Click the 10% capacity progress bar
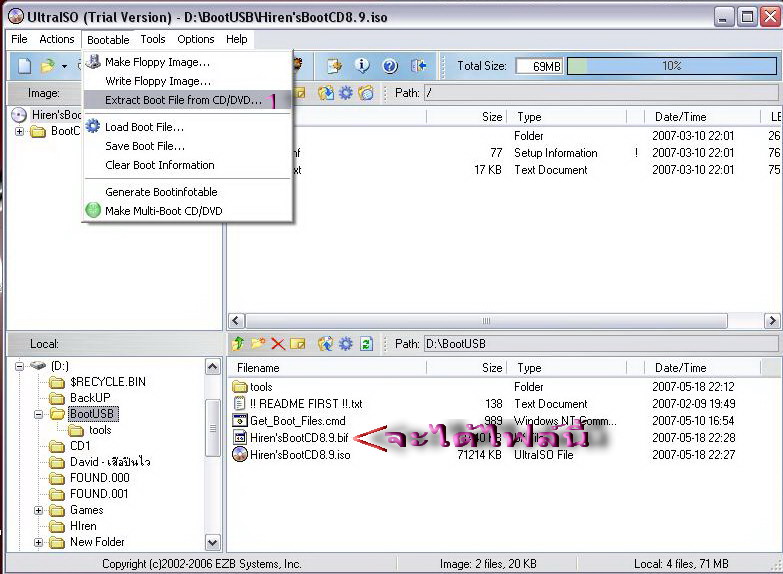 pyautogui.click(x=672, y=66)
